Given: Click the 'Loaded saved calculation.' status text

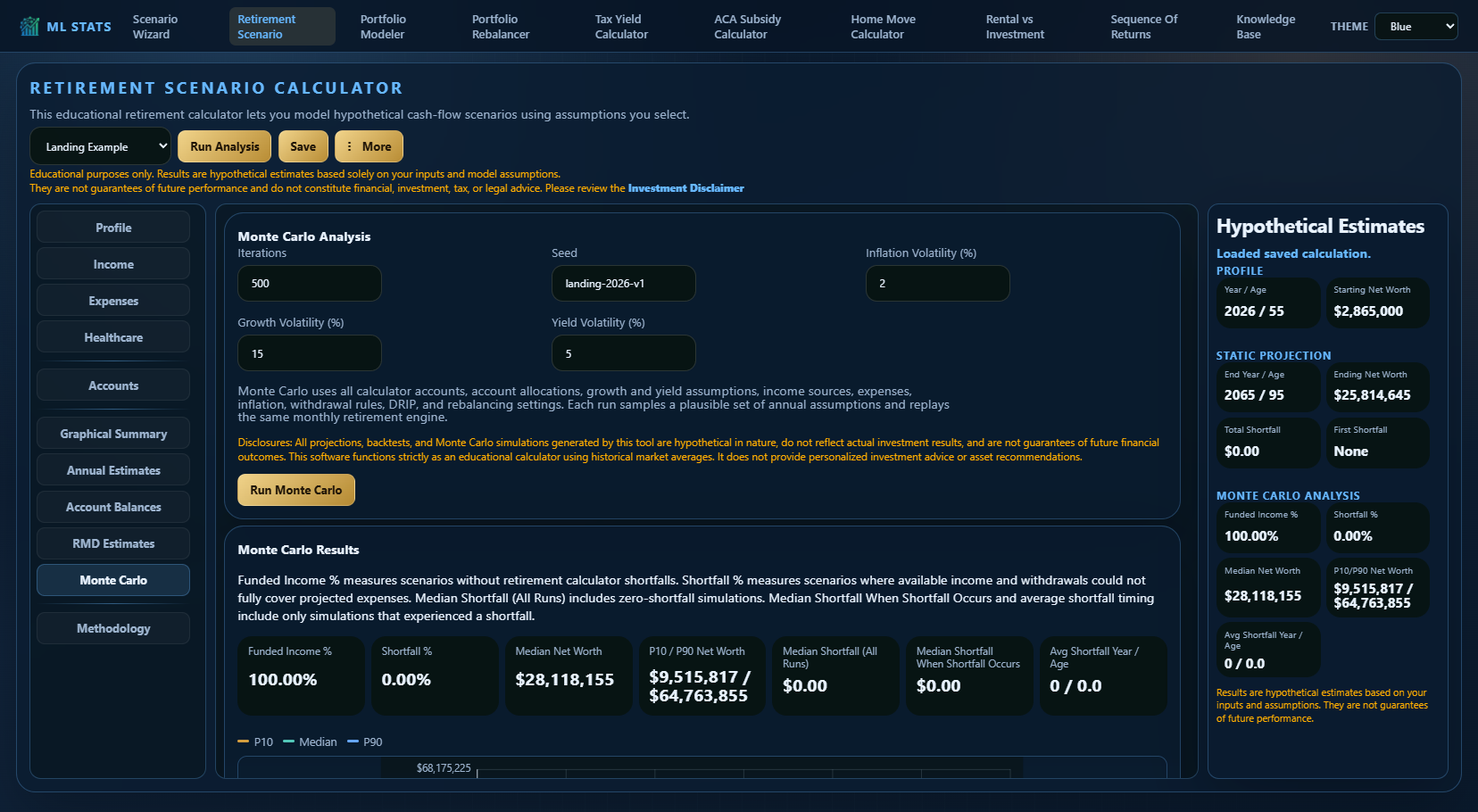Looking at the screenshot, I should pyautogui.click(x=1293, y=253).
